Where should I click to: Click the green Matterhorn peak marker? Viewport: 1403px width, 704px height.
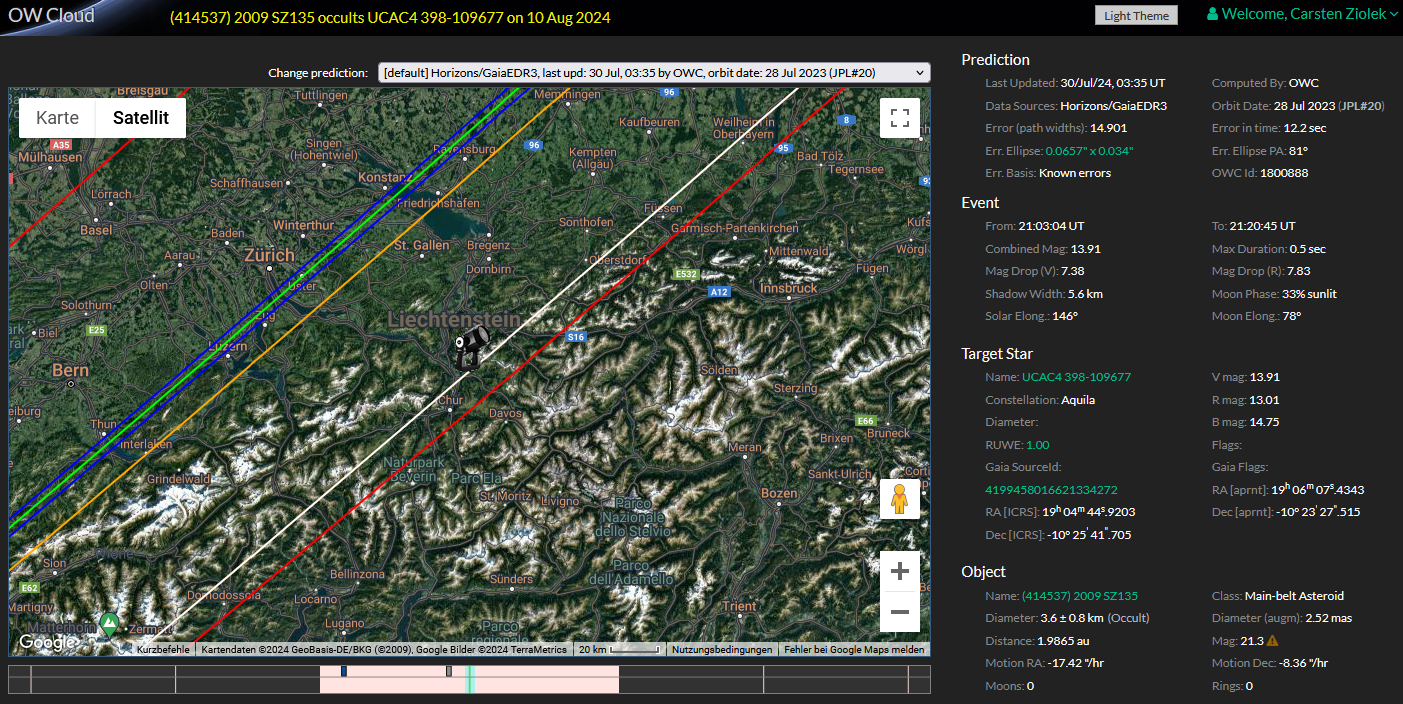tap(110, 624)
